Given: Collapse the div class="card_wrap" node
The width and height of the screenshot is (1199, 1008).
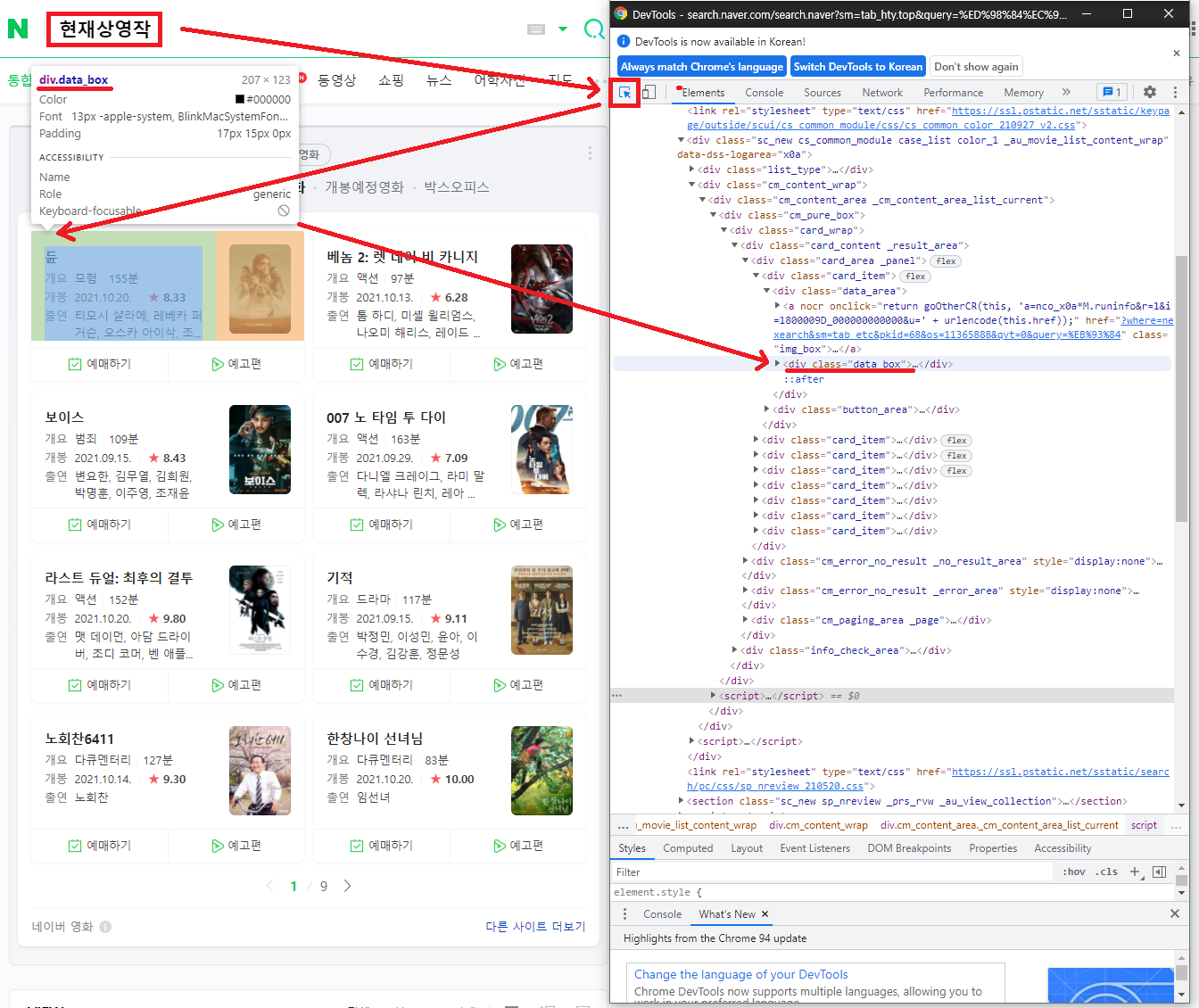Looking at the screenshot, I should click(x=724, y=230).
